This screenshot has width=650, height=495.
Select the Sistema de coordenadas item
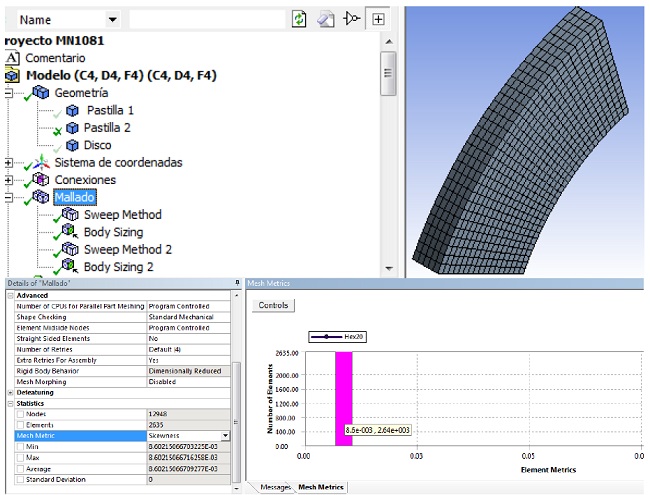[x=118, y=162]
